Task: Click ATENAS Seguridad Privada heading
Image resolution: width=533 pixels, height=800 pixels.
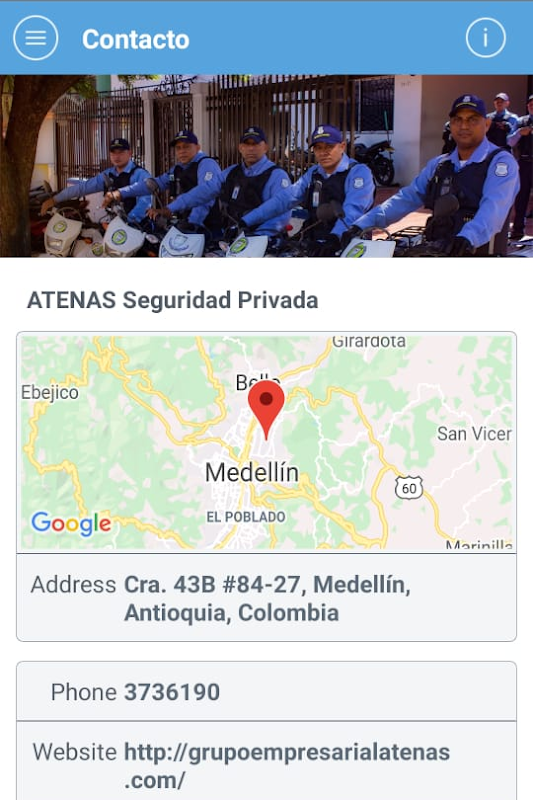Action: pos(172,300)
